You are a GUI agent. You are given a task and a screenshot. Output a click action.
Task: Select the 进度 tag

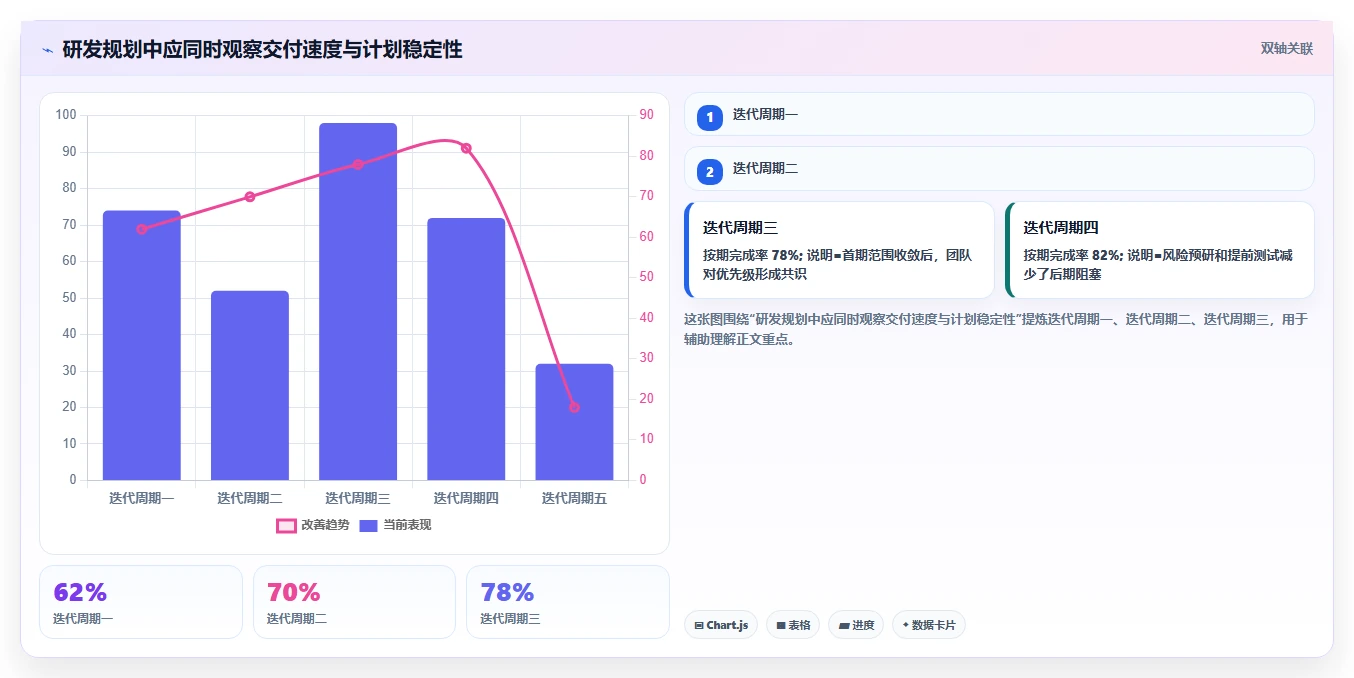(856, 625)
